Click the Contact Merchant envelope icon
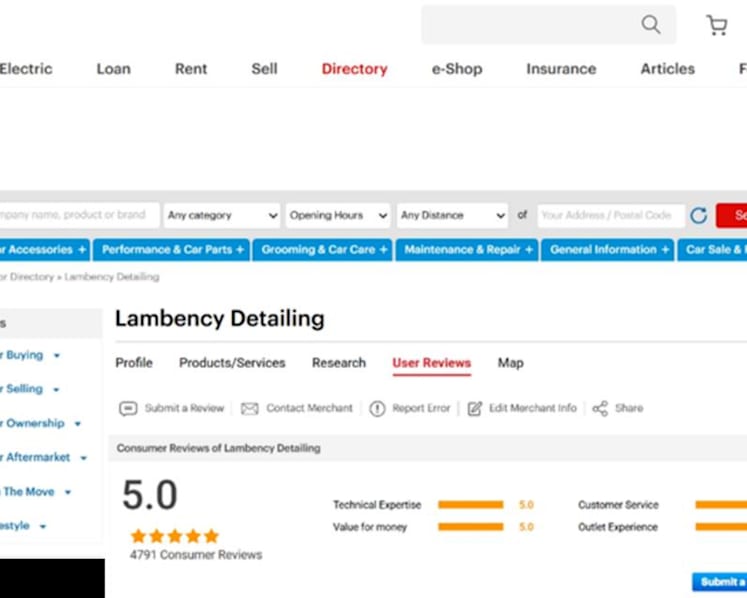This screenshot has height=598, width=747. point(250,408)
